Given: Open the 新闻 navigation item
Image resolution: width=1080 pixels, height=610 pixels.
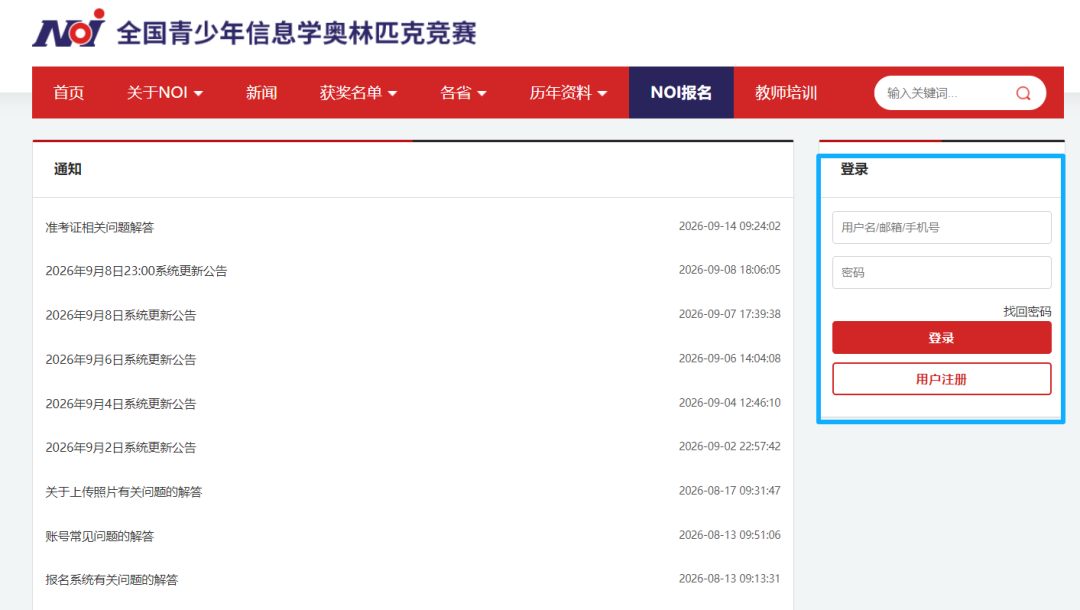Looking at the screenshot, I should coord(262,92).
